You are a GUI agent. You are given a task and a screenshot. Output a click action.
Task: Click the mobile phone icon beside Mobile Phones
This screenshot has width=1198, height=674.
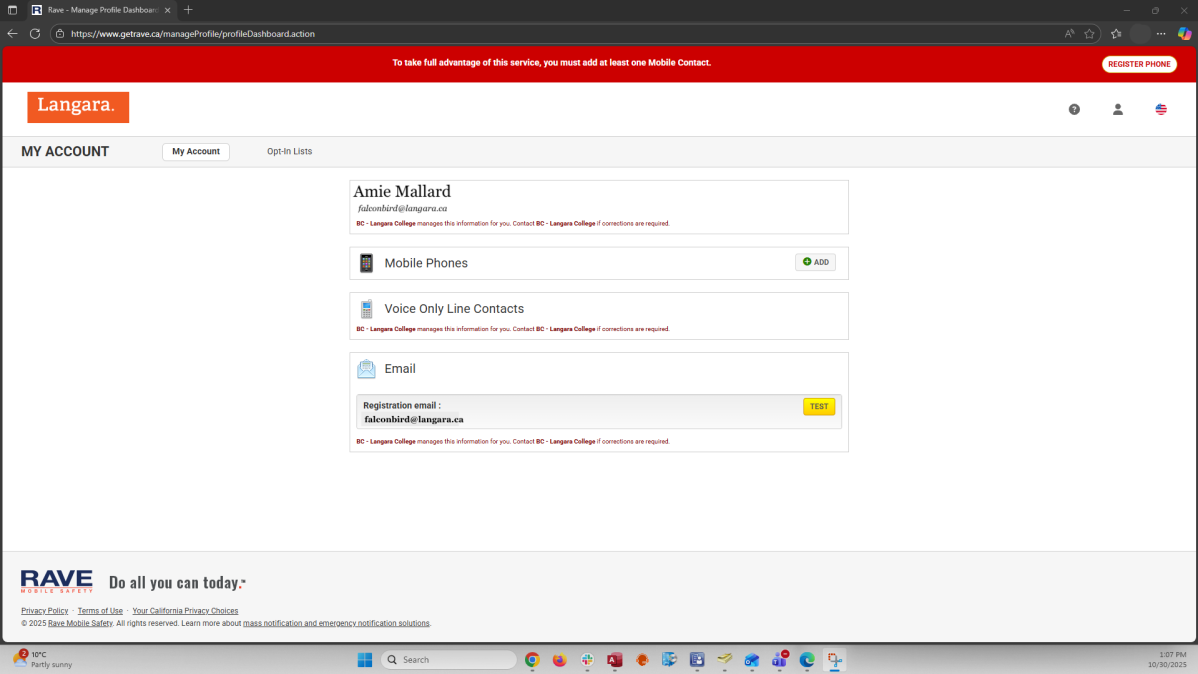click(366, 263)
